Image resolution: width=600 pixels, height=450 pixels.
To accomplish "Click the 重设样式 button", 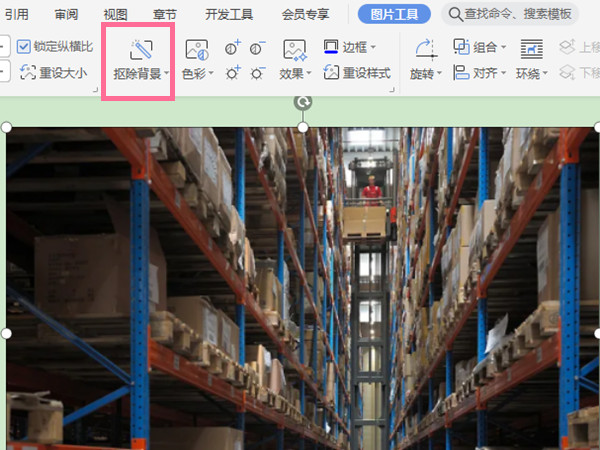I will [357, 72].
